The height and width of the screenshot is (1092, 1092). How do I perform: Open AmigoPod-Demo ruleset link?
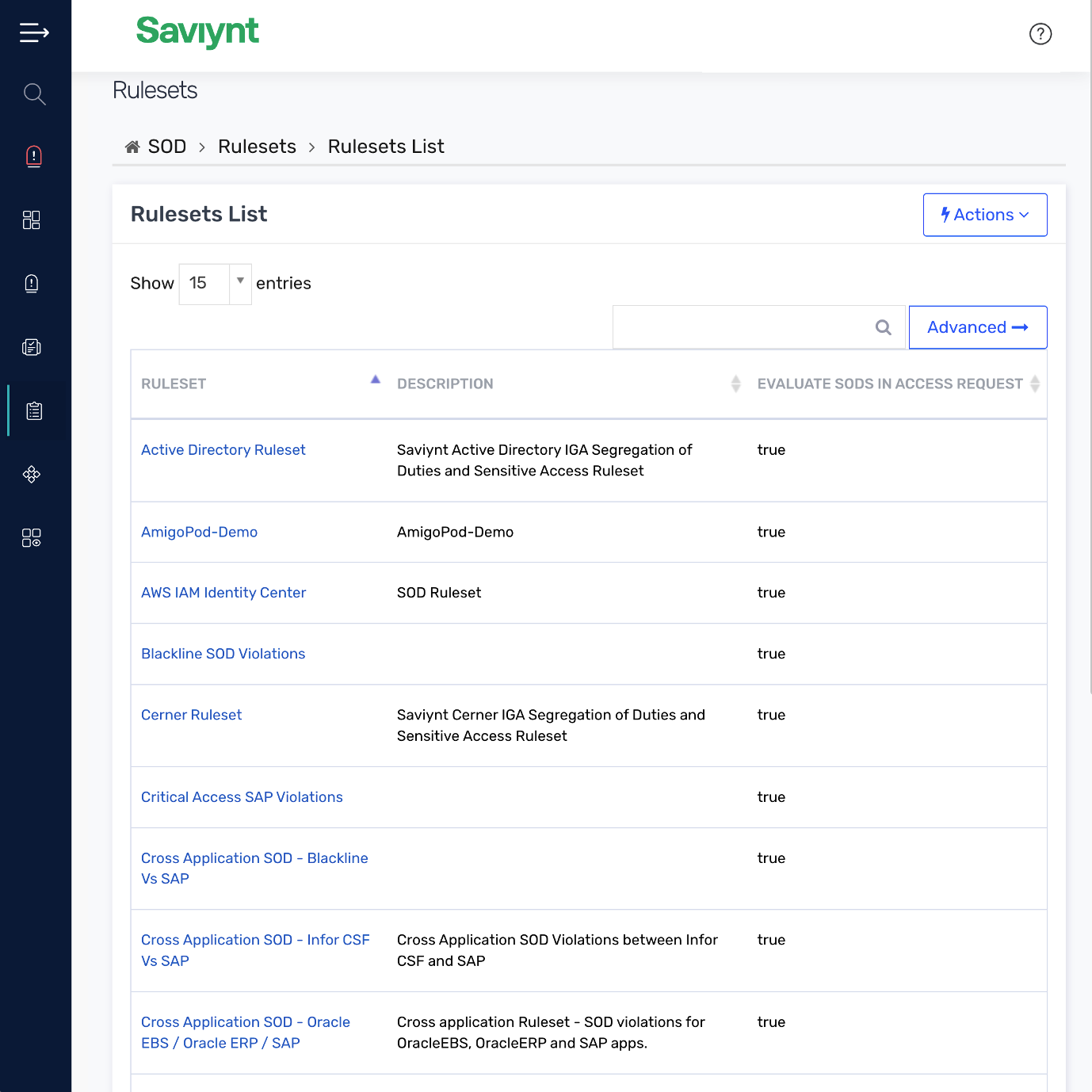pos(199,533)
